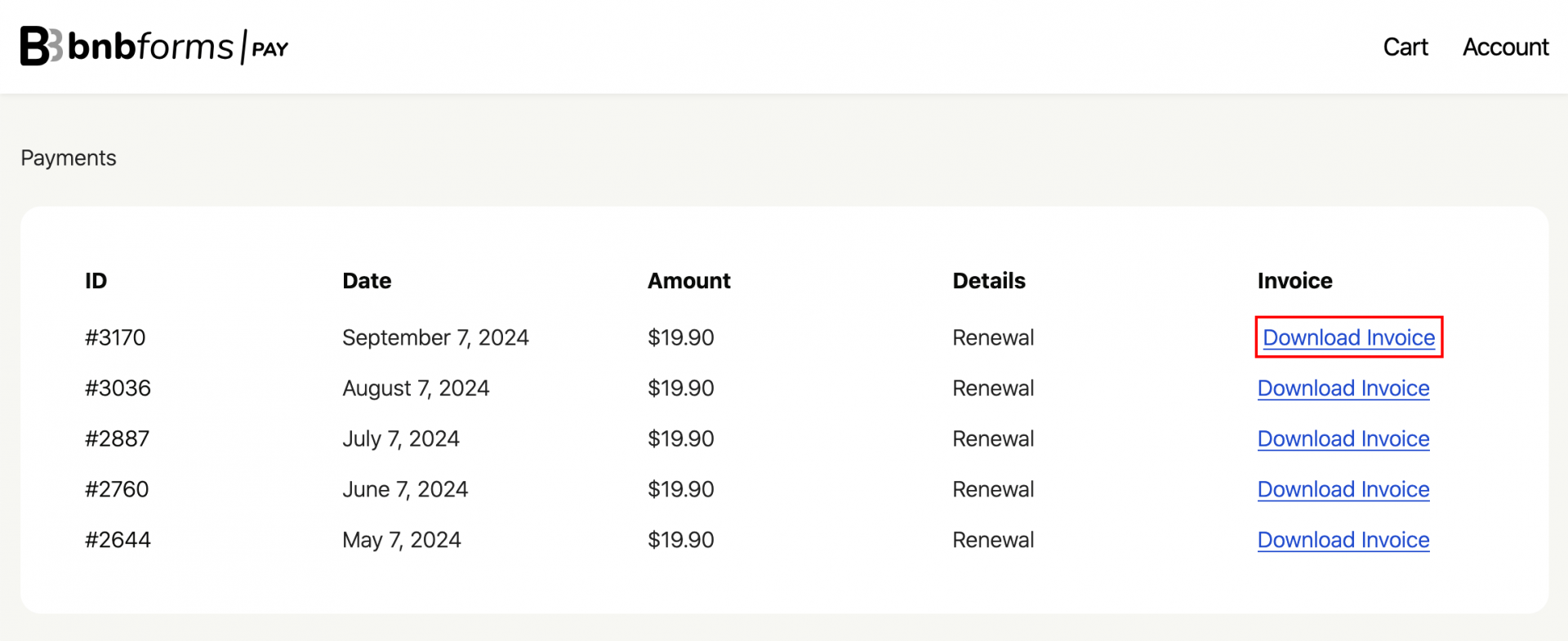Open the Account menu
Viewport: 1568px width, 641px height.
[x=1506, y=47]
